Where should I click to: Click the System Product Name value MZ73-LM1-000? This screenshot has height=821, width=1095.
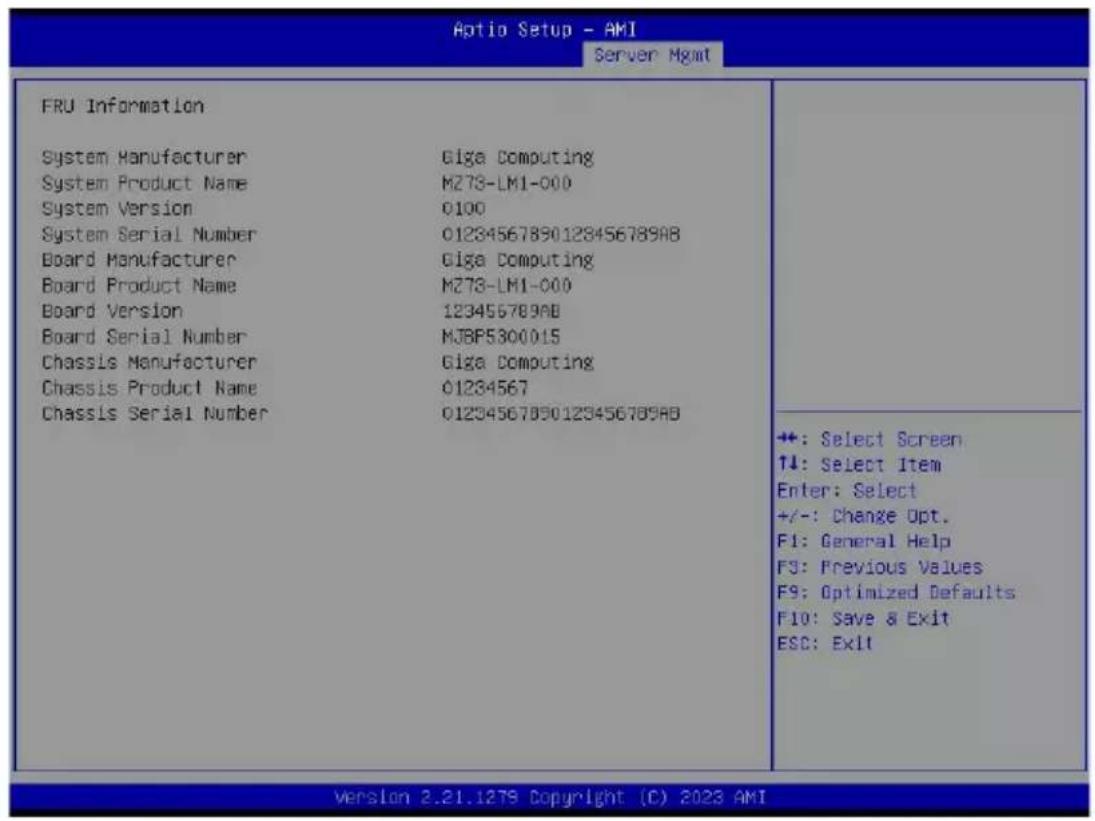pyautogui.click(x=506, y=183)
